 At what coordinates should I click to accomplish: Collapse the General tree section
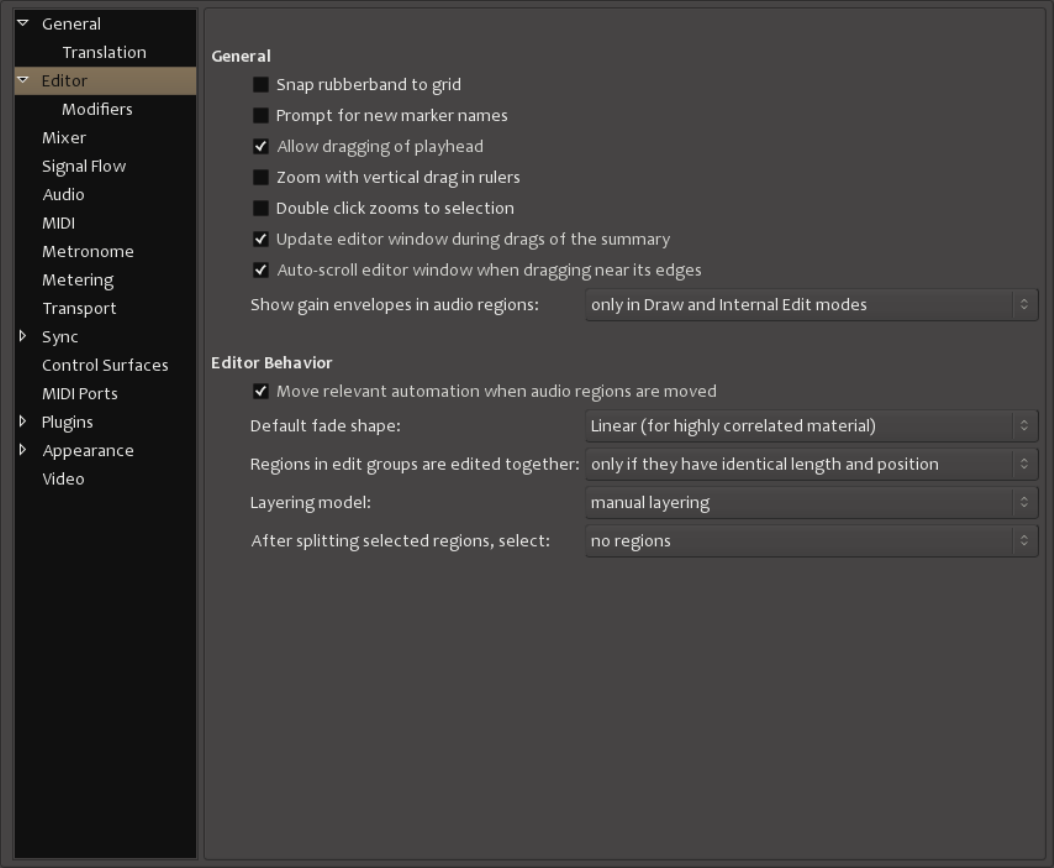tap(23, 23)
